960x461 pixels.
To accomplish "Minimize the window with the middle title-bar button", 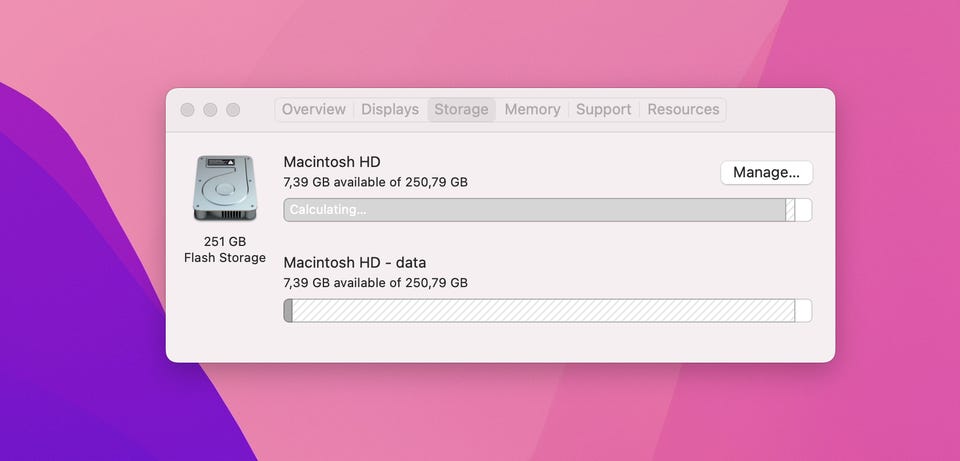I will 210,109.
